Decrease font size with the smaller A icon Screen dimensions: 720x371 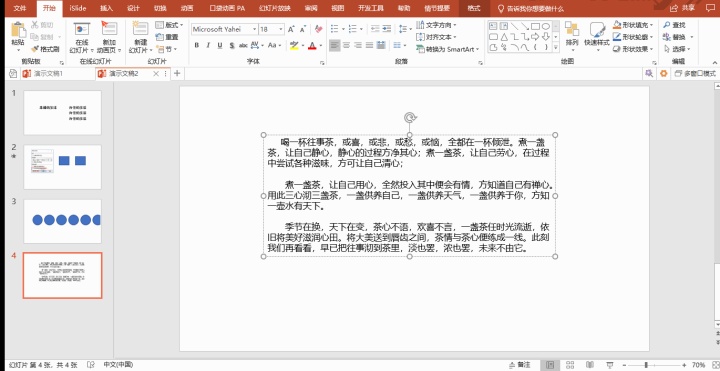tap(303, 29)
